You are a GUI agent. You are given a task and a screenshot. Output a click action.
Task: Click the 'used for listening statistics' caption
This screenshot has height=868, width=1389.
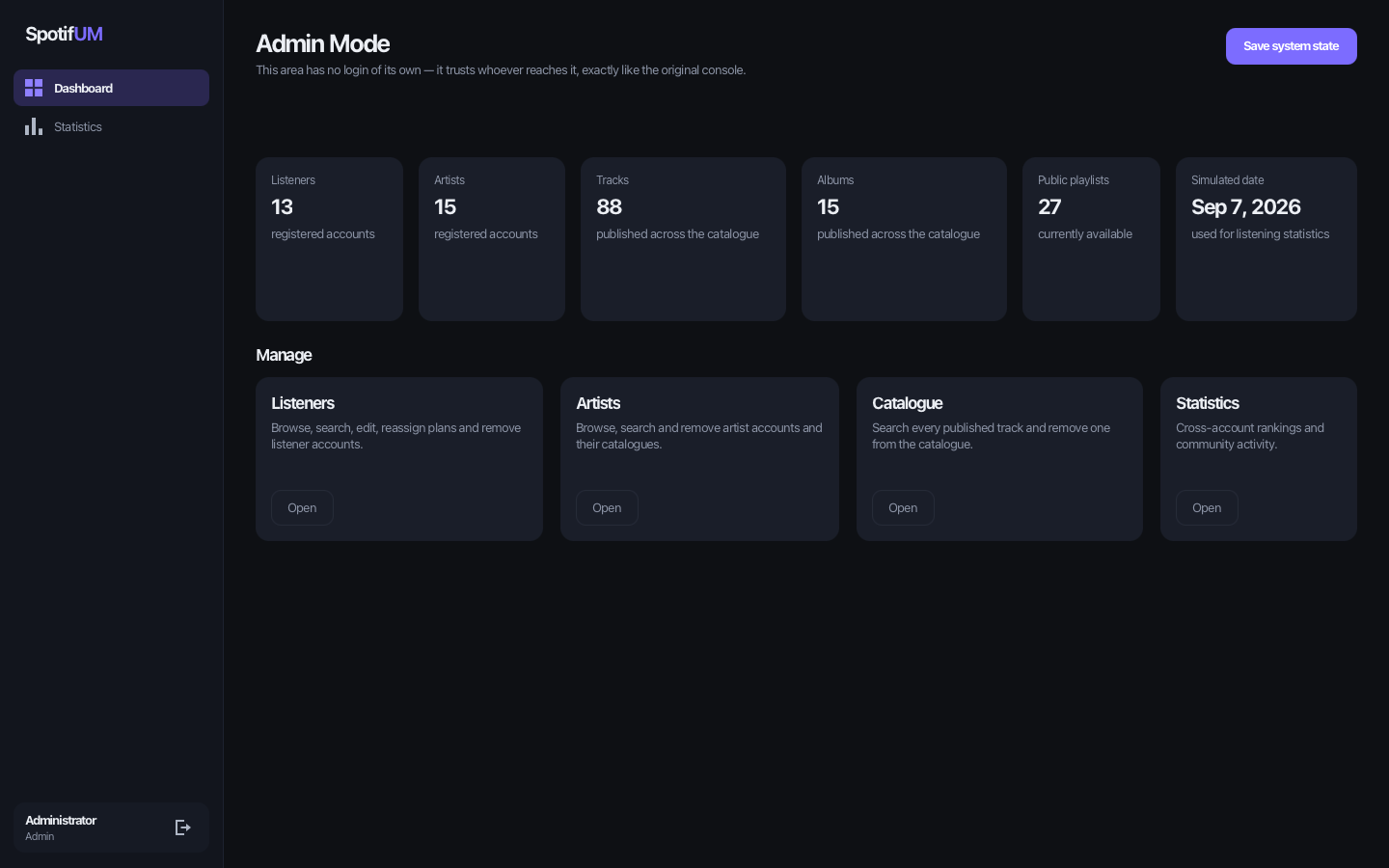pos(1260,234)
